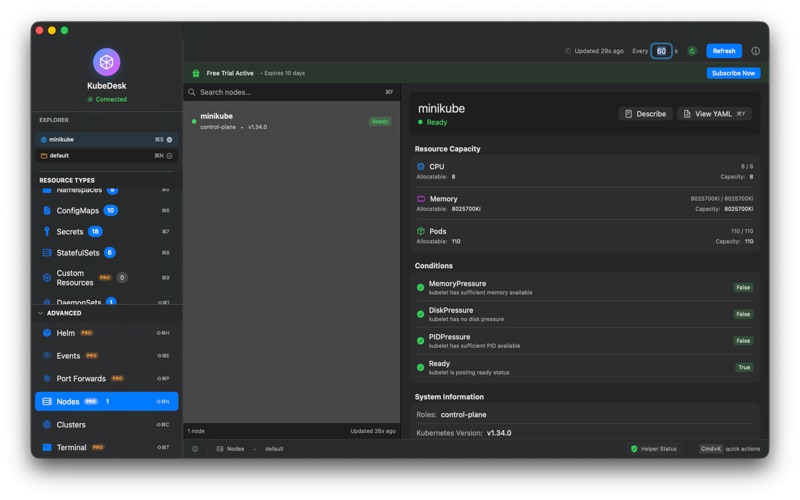800x500 pixels.
Task: Click the '1 node' footer text
Action: pos(196,431)
